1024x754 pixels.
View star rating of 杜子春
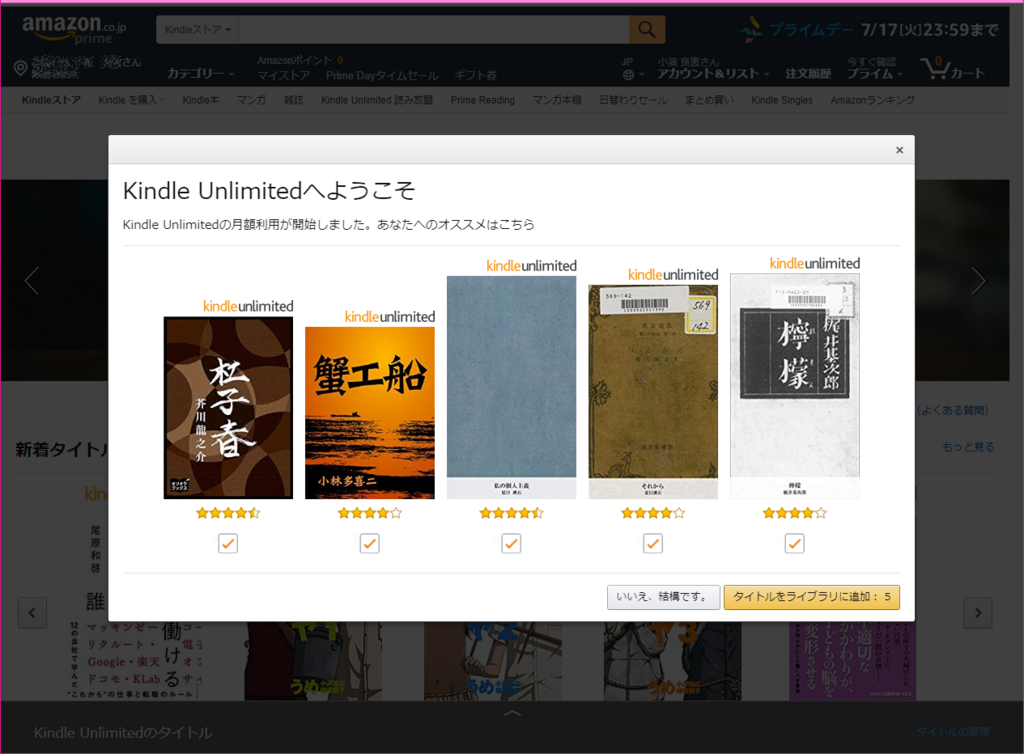(228, 513)
